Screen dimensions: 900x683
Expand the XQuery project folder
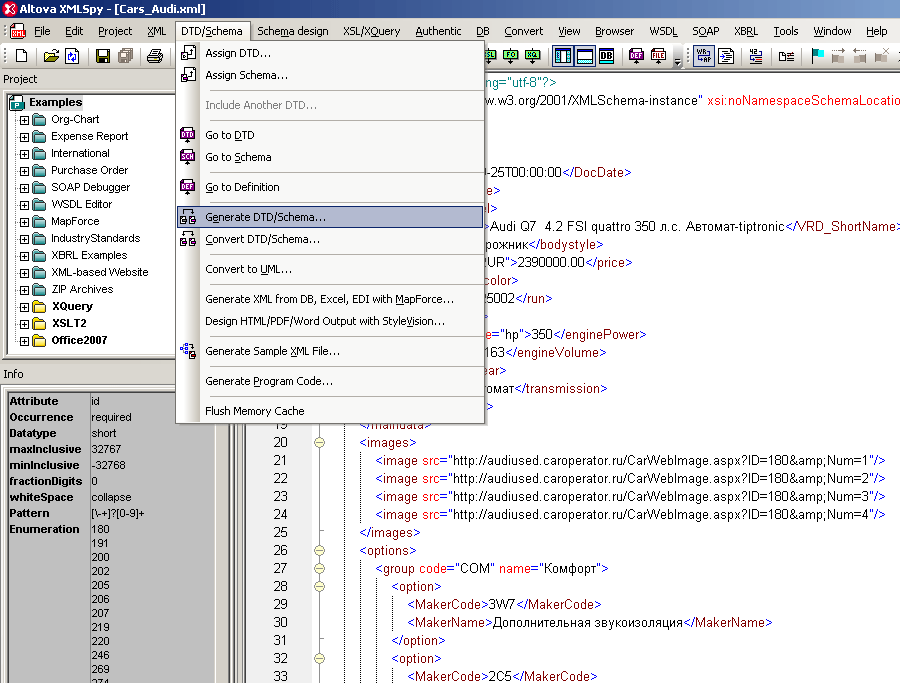[24, 307]
